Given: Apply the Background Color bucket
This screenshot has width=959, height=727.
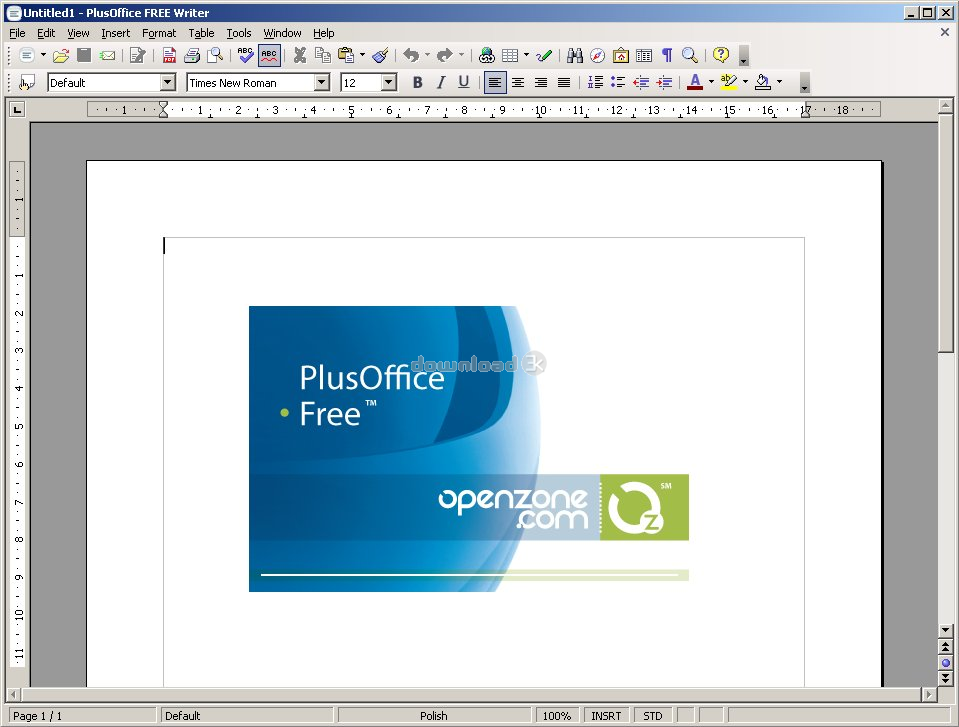Looking at the screenshot, I should click(x=763, y=83).
